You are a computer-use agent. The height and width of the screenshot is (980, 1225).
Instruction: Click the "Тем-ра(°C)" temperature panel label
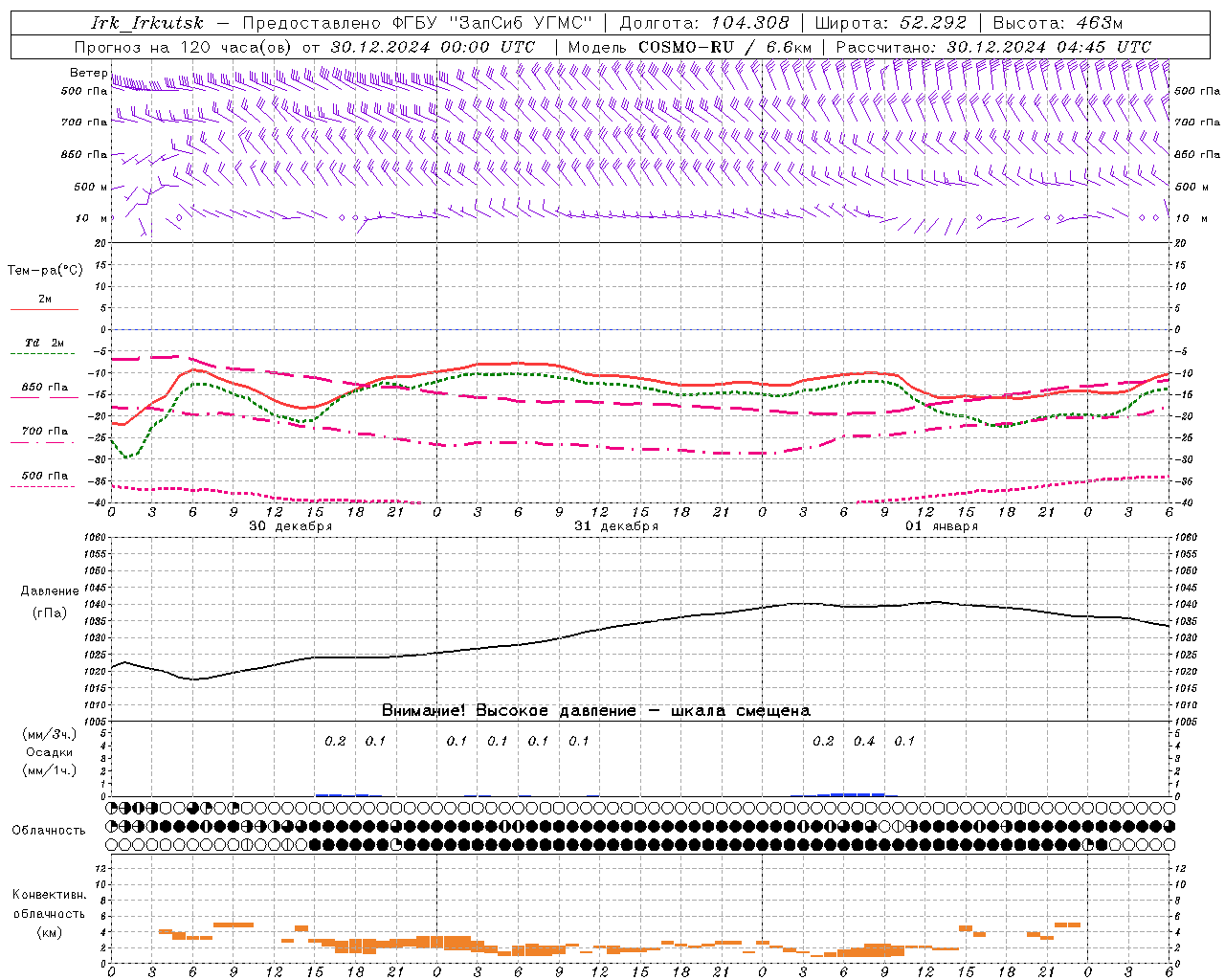(45, 271)
